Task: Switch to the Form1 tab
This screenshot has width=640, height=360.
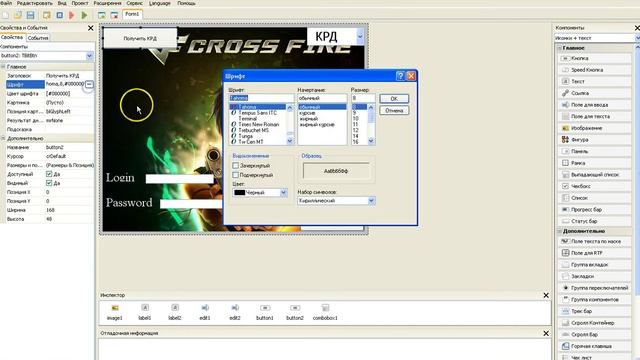Action: [x=132, y=14]
